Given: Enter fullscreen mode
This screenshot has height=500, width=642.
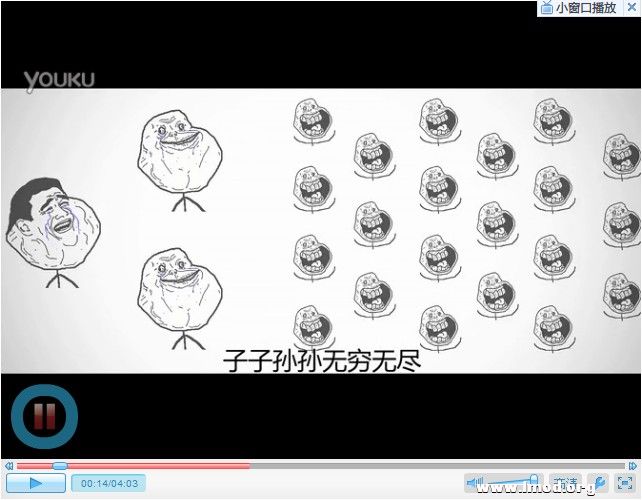Looking at the screenshot, I should coord(625,483).
